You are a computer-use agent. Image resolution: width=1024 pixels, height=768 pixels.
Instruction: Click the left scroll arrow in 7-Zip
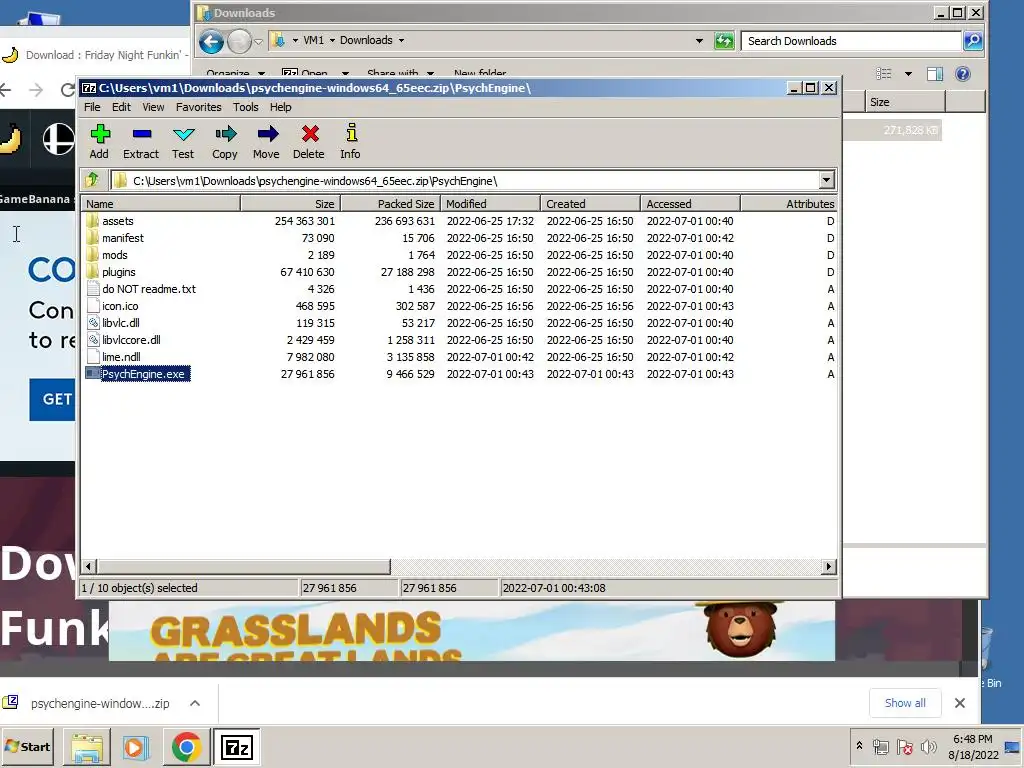click(x=89, y=566)
